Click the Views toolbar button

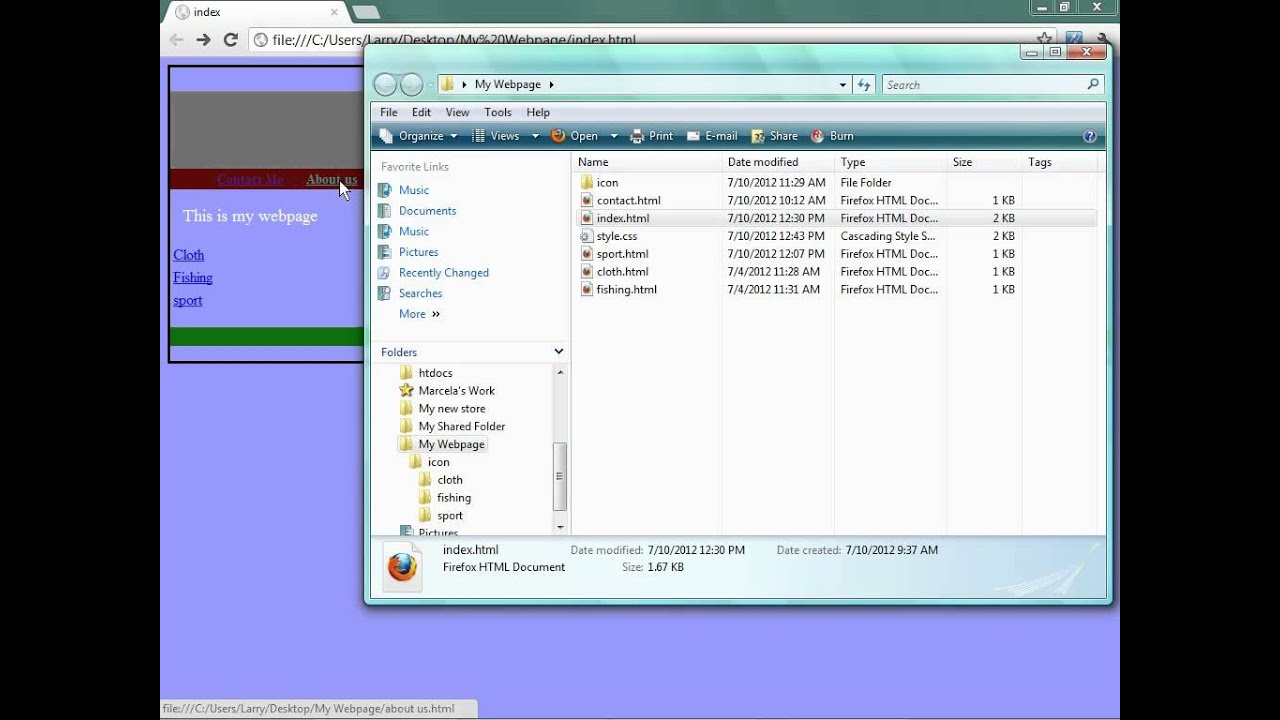496,136
